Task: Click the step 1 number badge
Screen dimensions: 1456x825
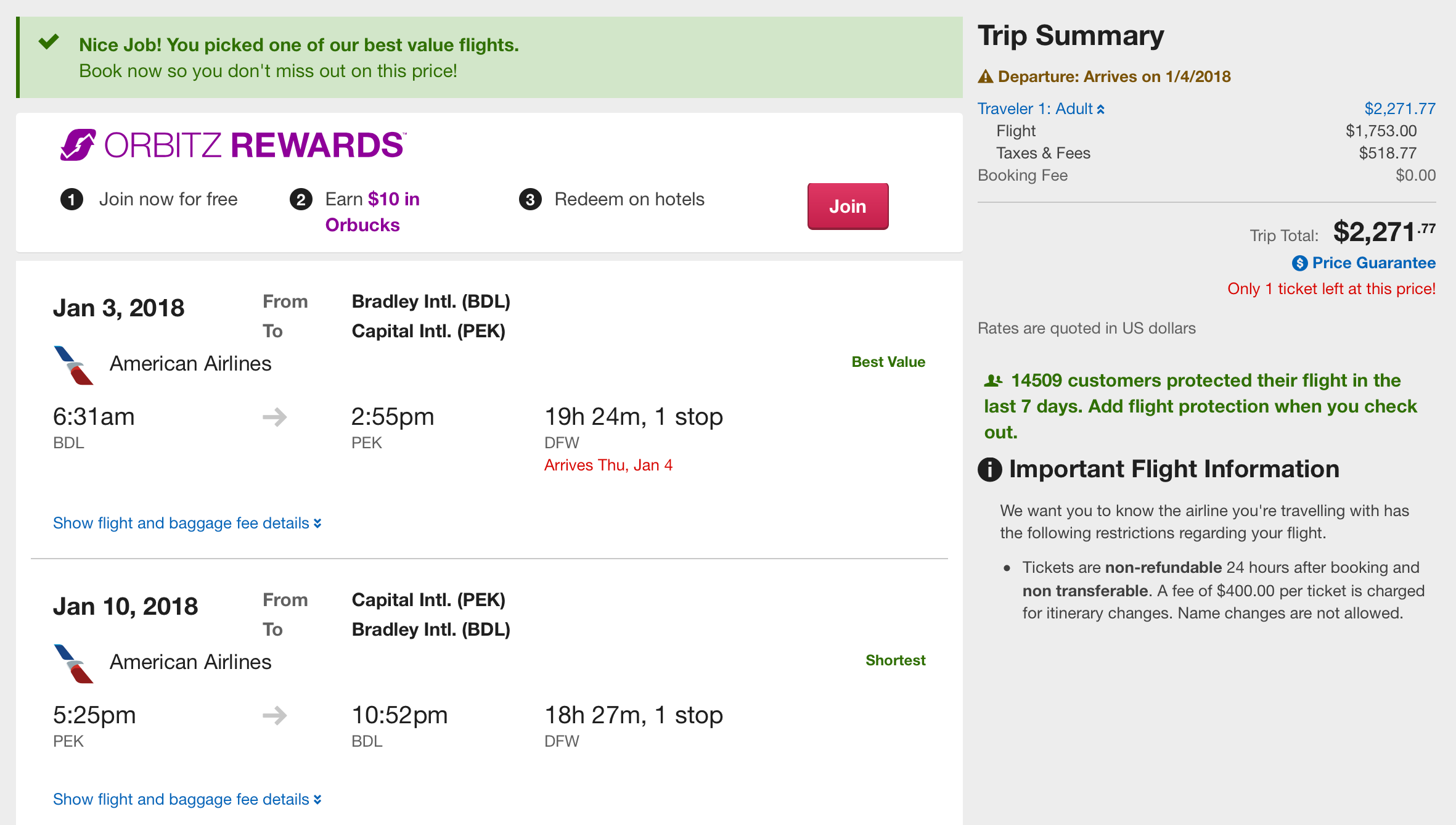Action: 72,200
